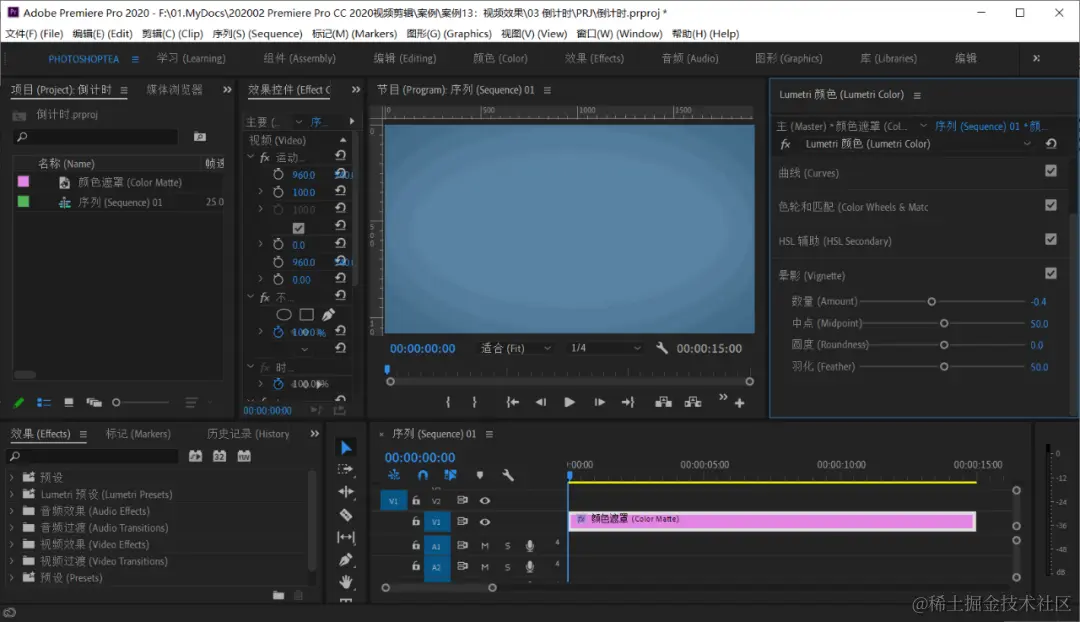
Task: Open playback resolution 1/4 dropdown
Action: [605, 348]
